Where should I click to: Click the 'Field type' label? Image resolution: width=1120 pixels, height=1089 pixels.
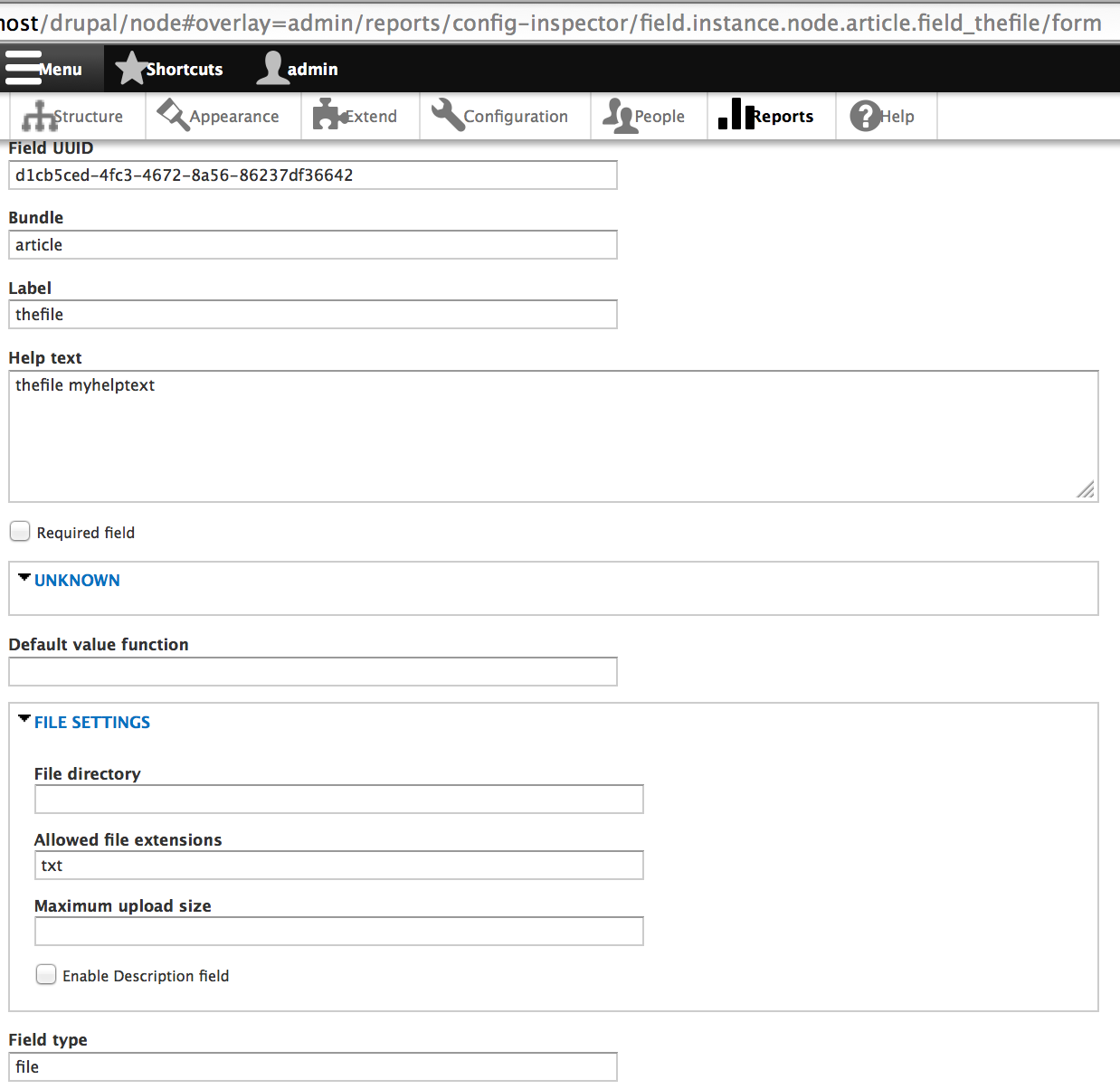(48, 1040)
